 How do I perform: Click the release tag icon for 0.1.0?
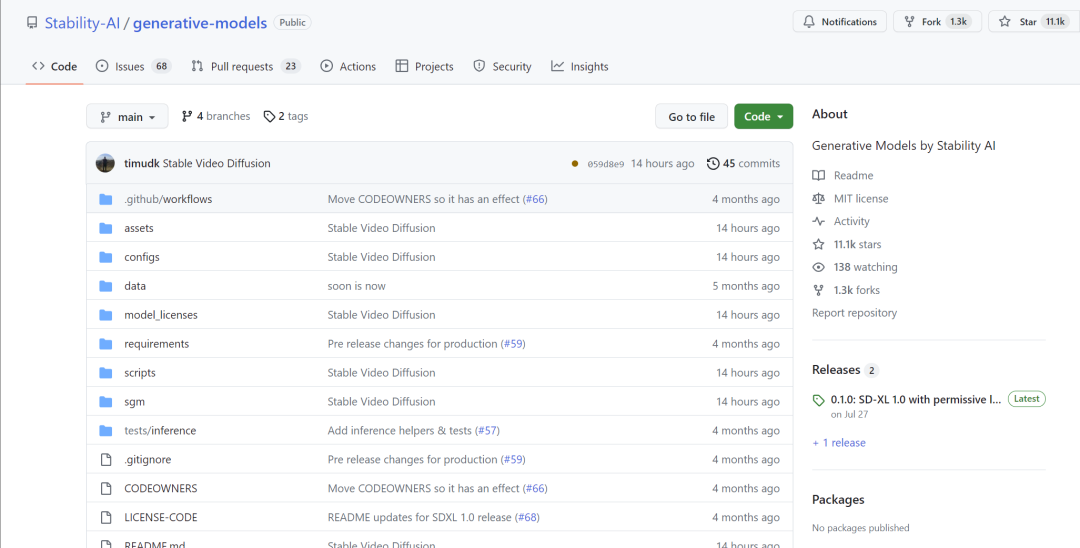point(819,400)
